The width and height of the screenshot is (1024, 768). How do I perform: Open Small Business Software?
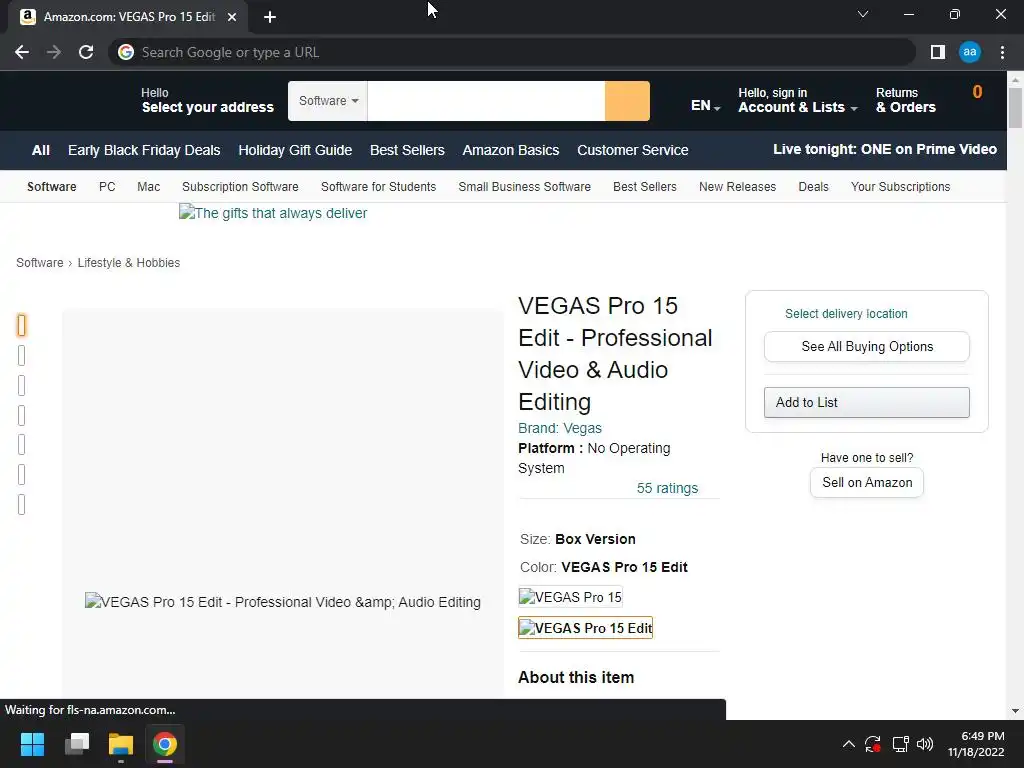pos(524,187)
